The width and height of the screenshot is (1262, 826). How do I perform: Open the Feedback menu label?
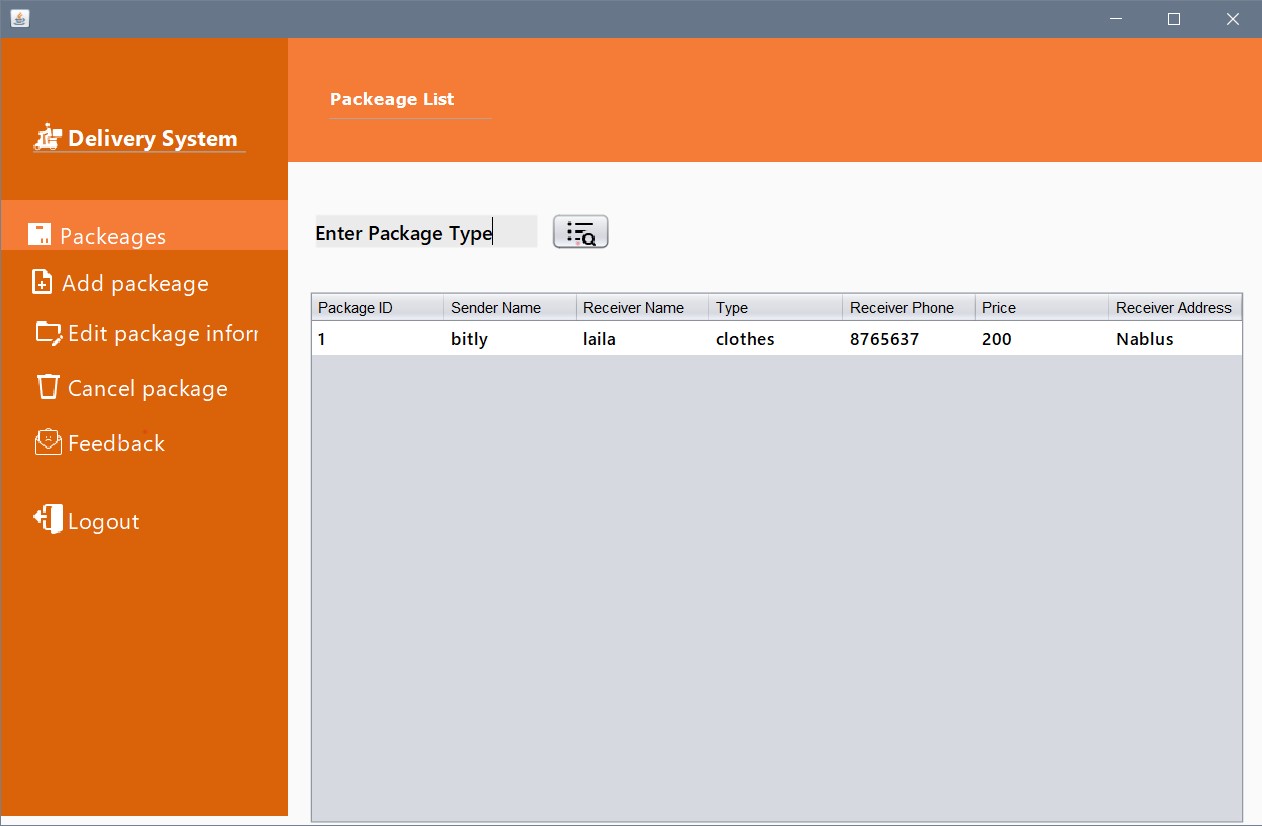[x=116, y=443]
